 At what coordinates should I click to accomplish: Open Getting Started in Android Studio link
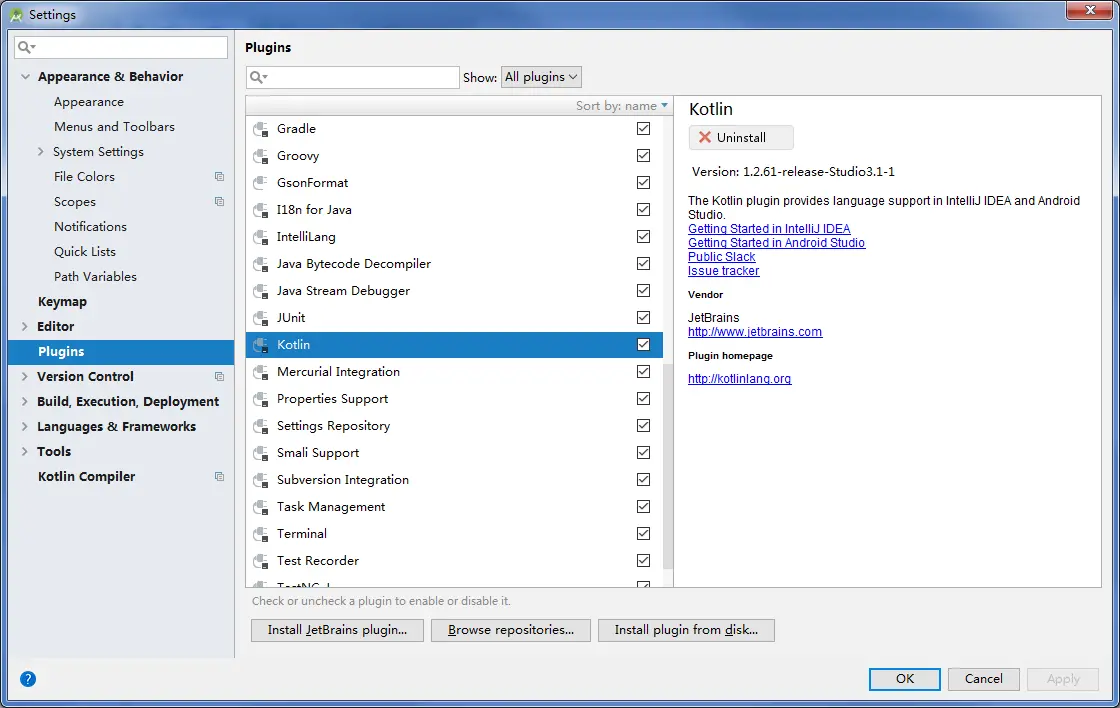tap(776, 243)
